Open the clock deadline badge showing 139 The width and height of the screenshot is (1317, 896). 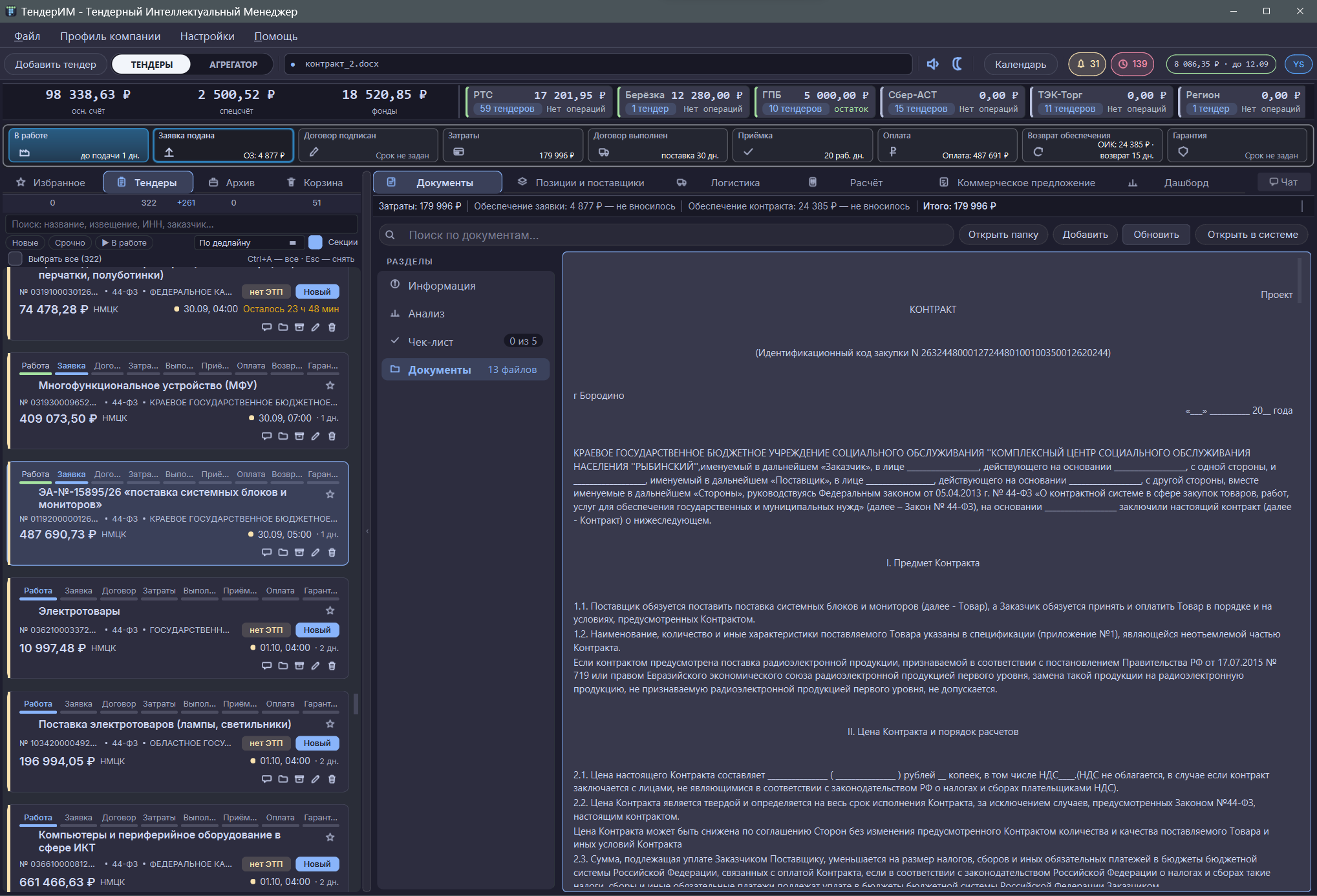tap(1133, 64)
